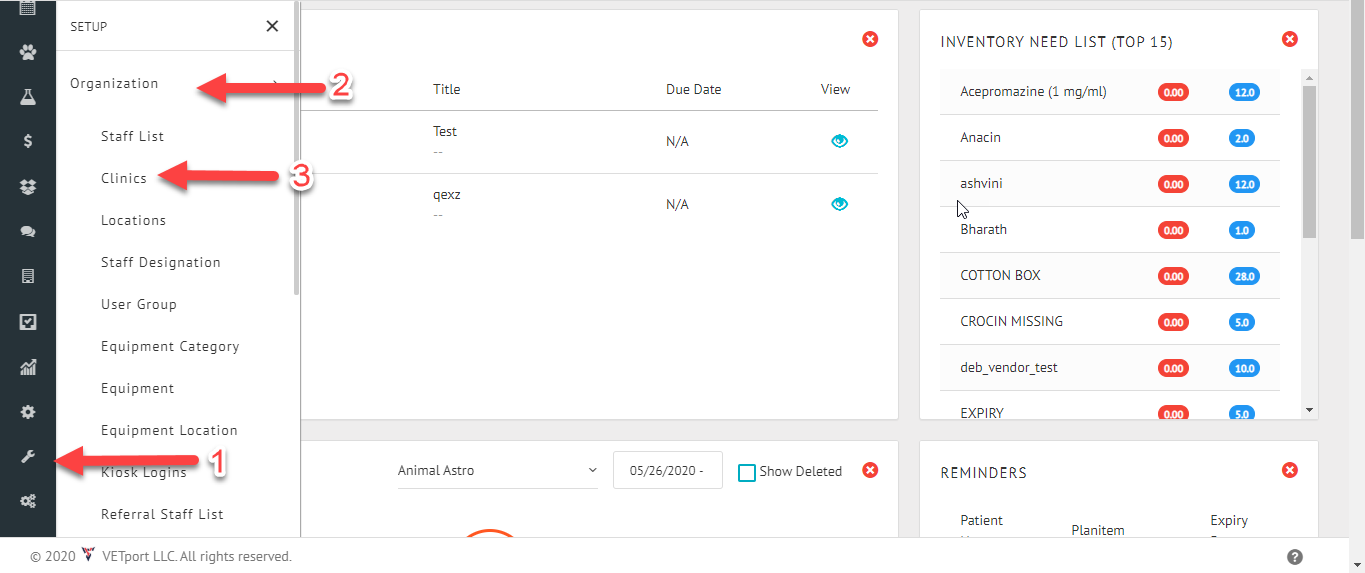Open User Group menu entry
The width and height of the screenshot is (1365, 573).
139,304
